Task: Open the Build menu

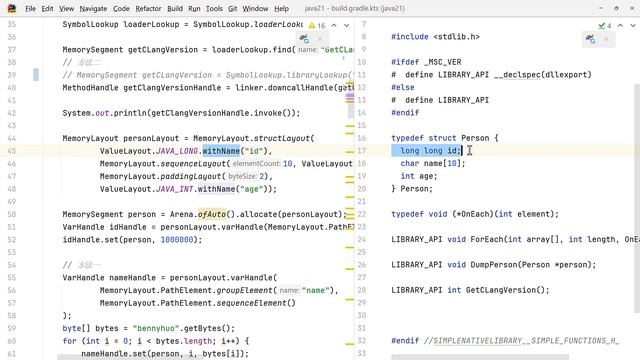Action: click(x=175, y=8)
